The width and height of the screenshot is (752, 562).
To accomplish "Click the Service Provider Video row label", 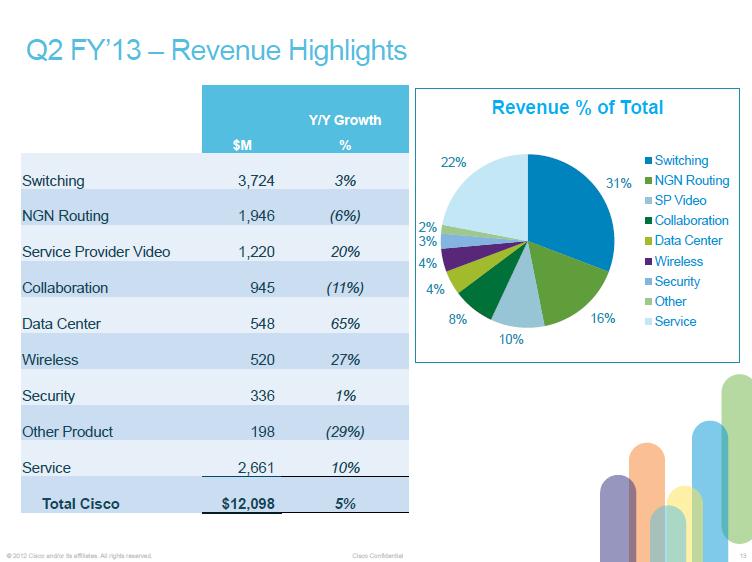I will [x=96, y=252].
